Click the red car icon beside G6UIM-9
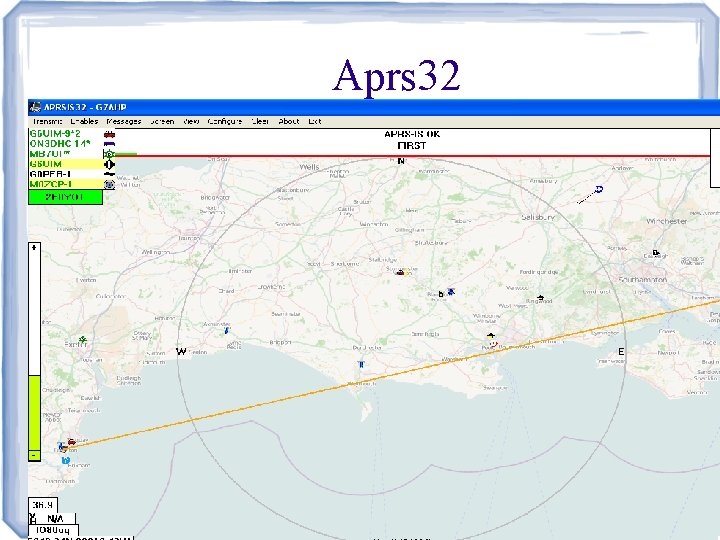The image size is (720, 540). coord(109,134)
